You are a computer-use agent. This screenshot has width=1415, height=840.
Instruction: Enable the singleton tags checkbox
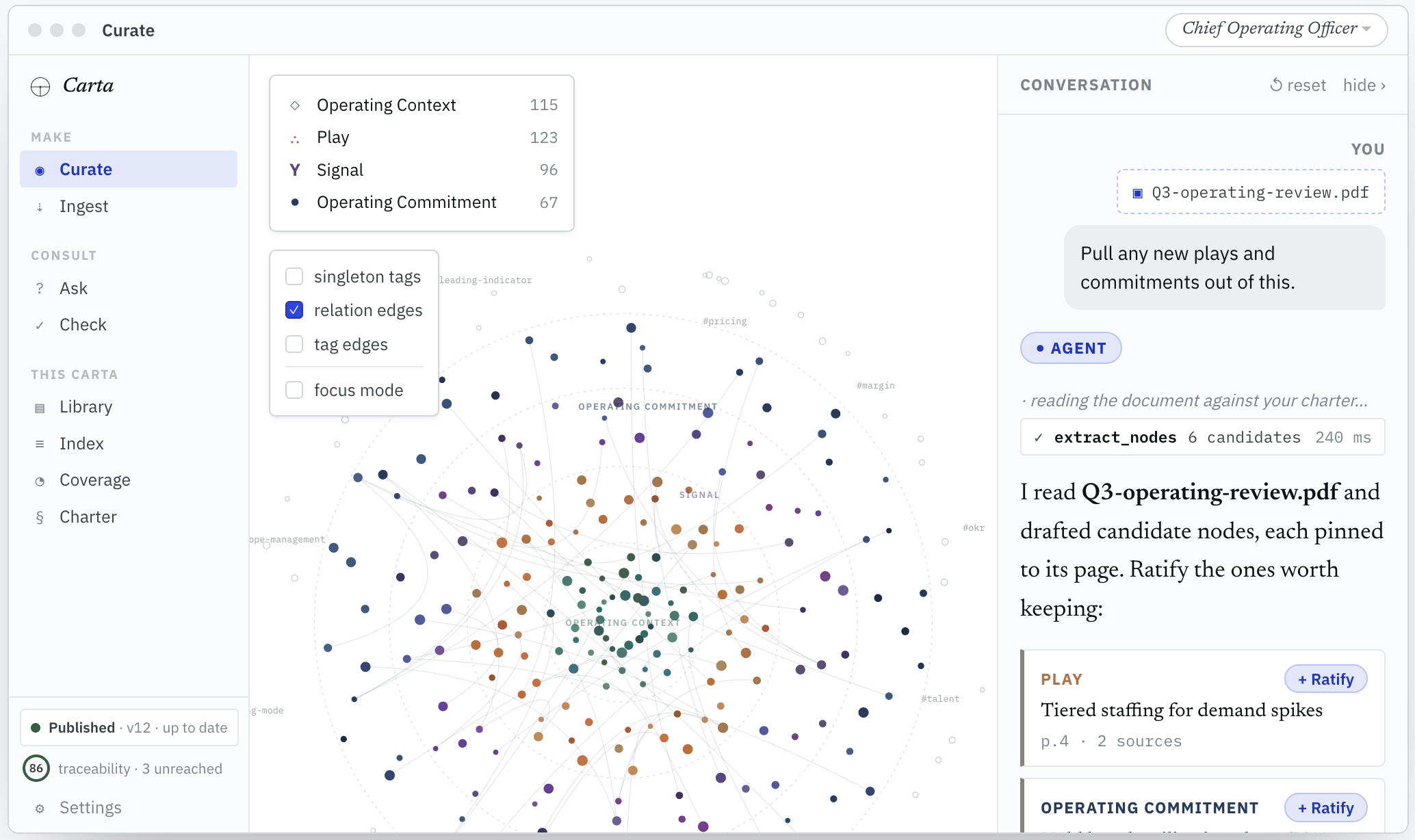[x=294, y=276]
